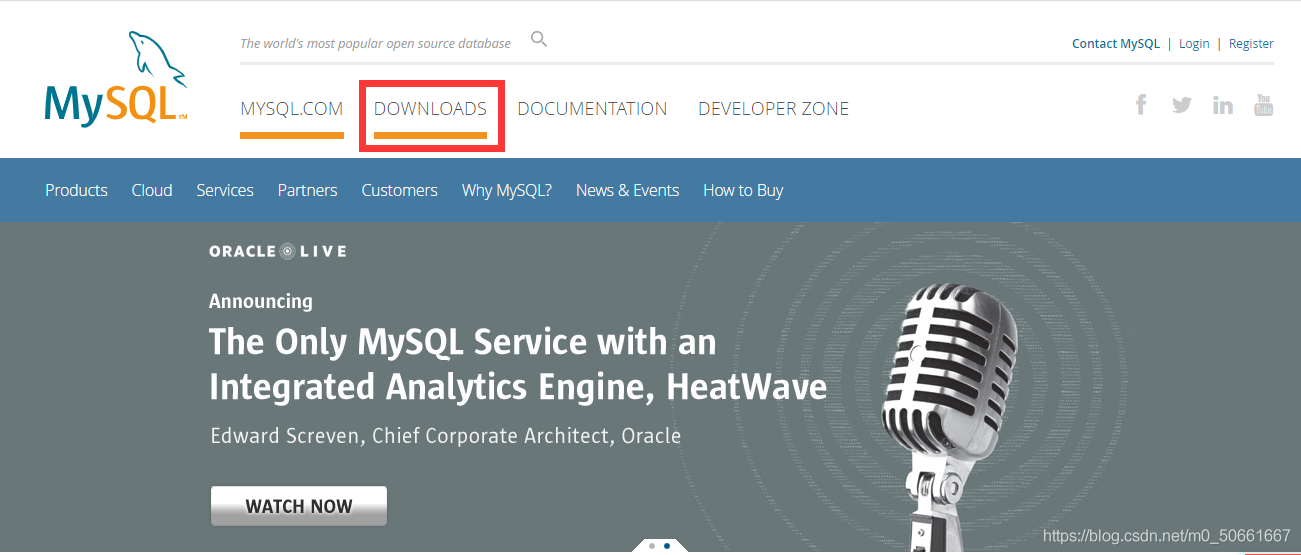Open the How to Buy menu item

pyautogui.click(x=743, y=190)
